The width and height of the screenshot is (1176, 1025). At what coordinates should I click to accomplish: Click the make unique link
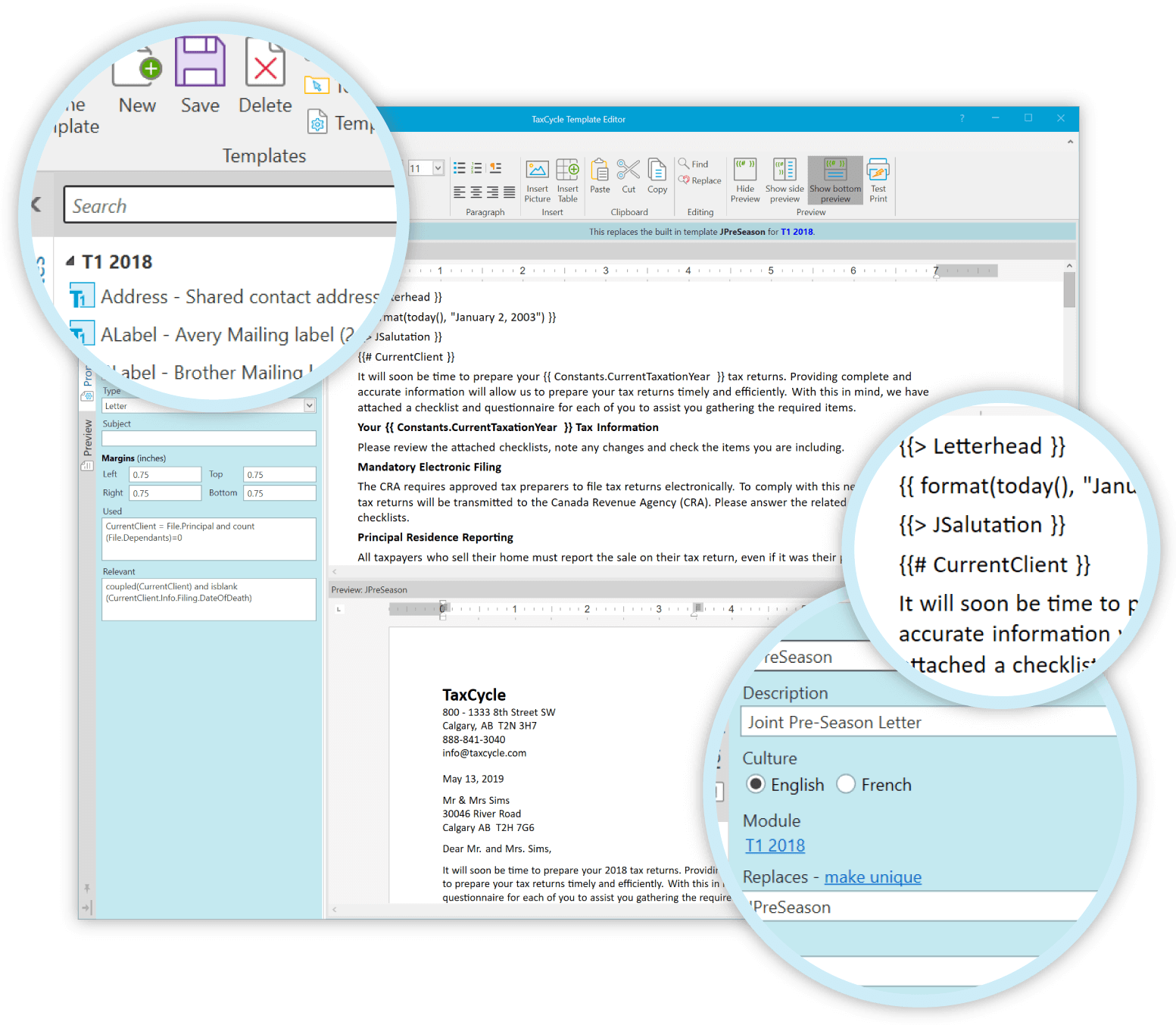pyautogui.click(x=872, y=877)
